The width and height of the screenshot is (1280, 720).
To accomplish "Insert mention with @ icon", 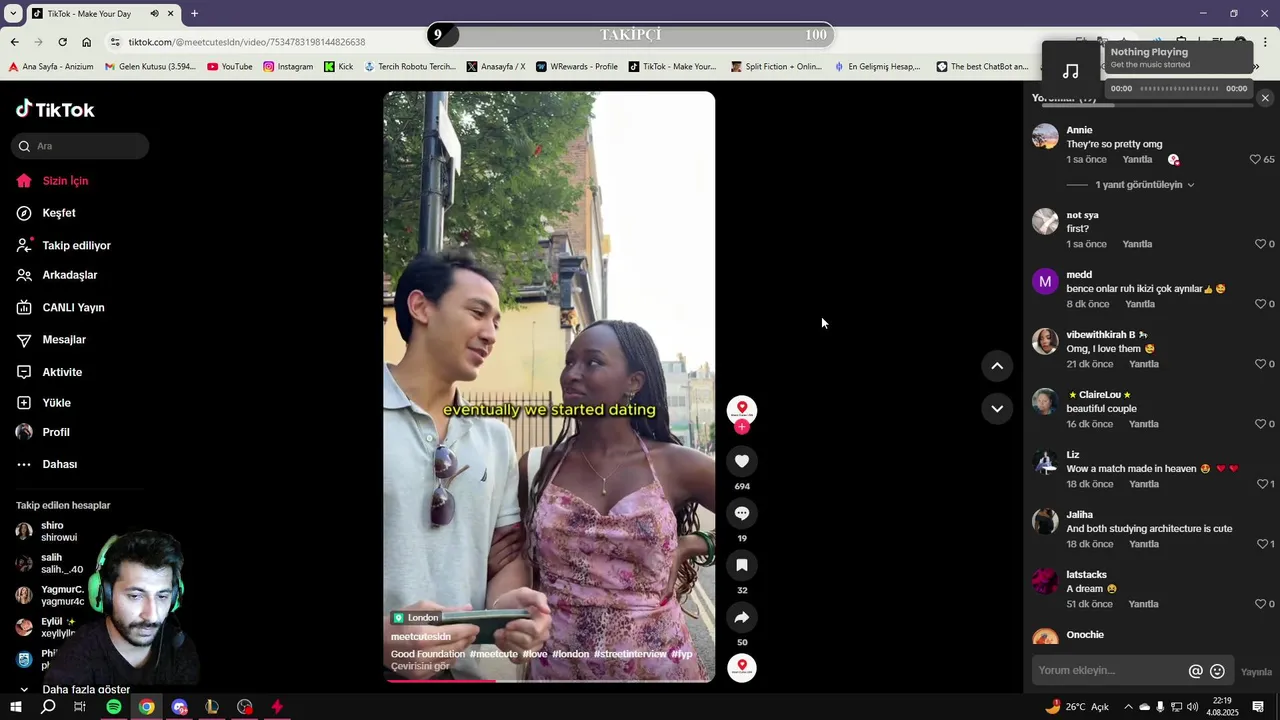I will pyautogui.click(x=1195, y=671).
